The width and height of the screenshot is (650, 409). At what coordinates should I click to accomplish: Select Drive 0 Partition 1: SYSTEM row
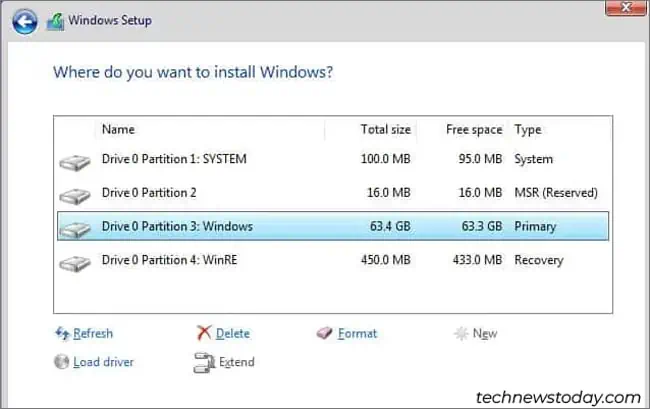(333, 159)
